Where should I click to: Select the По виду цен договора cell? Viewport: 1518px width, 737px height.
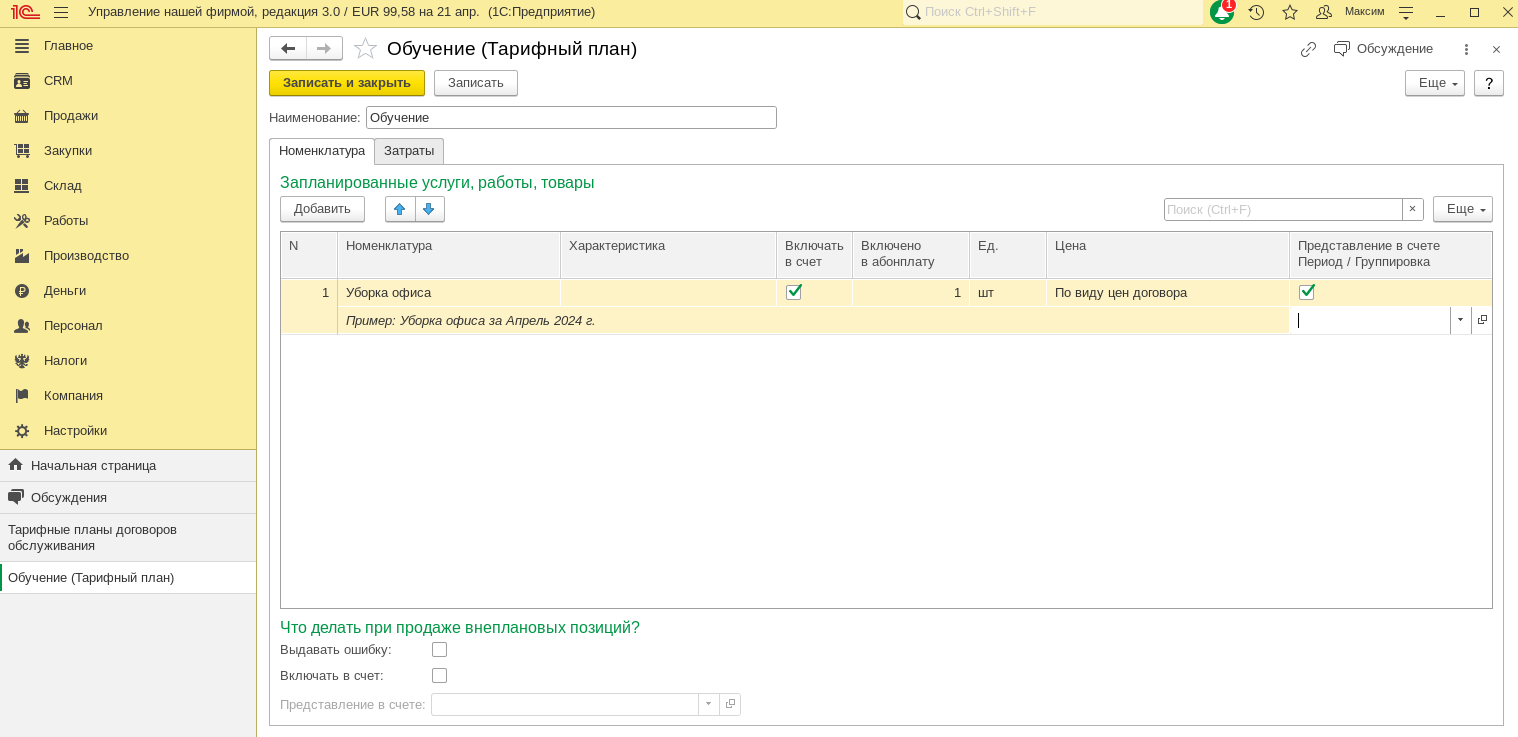(1168, 293)
